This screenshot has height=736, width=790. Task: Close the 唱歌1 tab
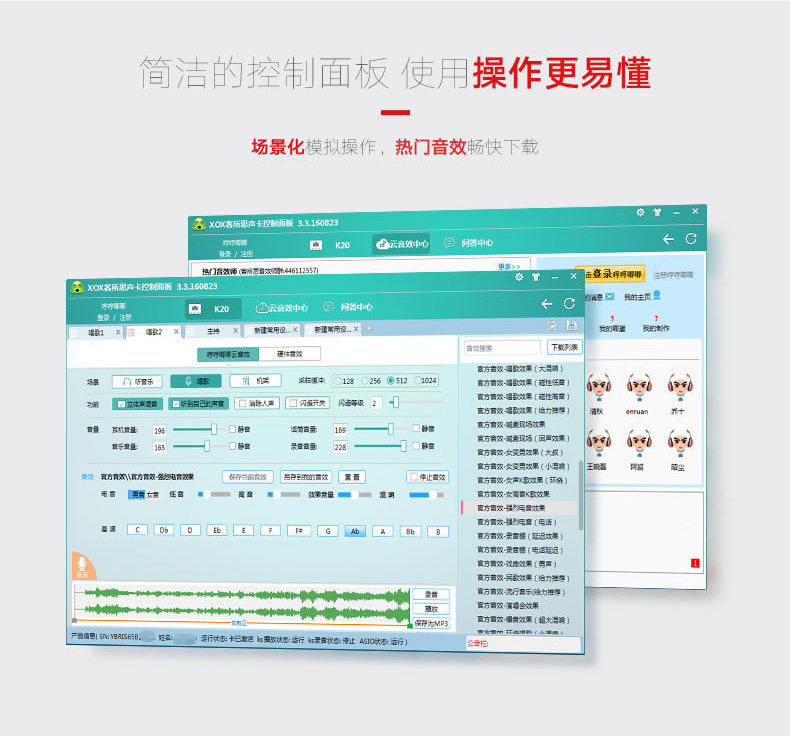pyautogui.click(x=118, y=332)
